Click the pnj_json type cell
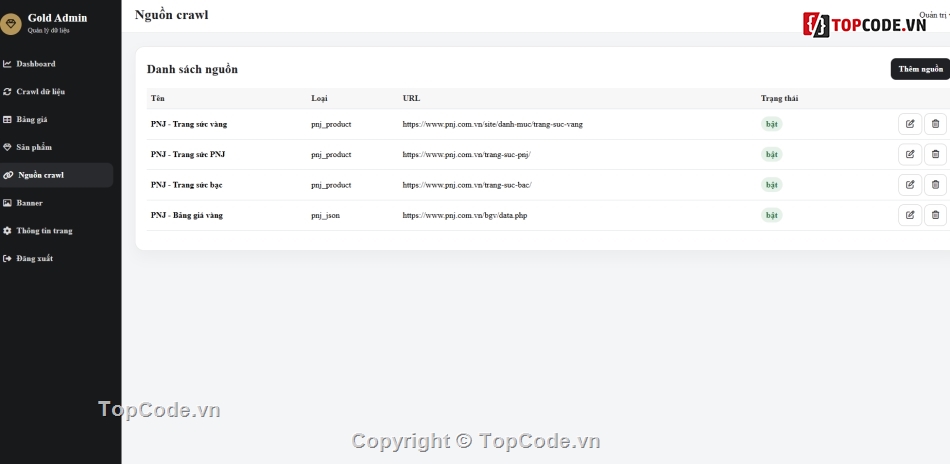The width and height of the screenshot is (950, 464). [325, 215]
